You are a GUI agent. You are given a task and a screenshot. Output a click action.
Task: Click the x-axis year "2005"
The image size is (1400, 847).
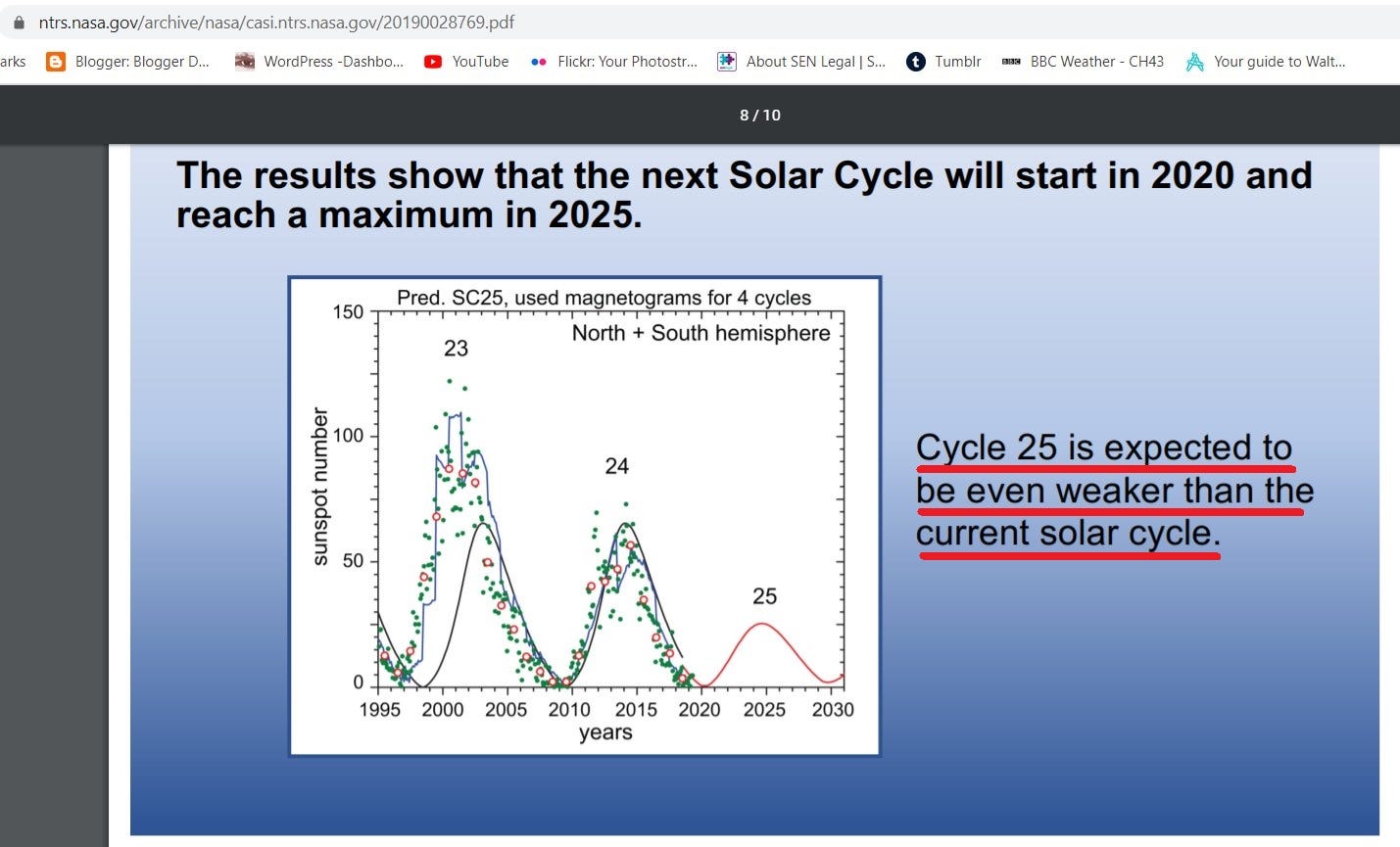(506, 710)
